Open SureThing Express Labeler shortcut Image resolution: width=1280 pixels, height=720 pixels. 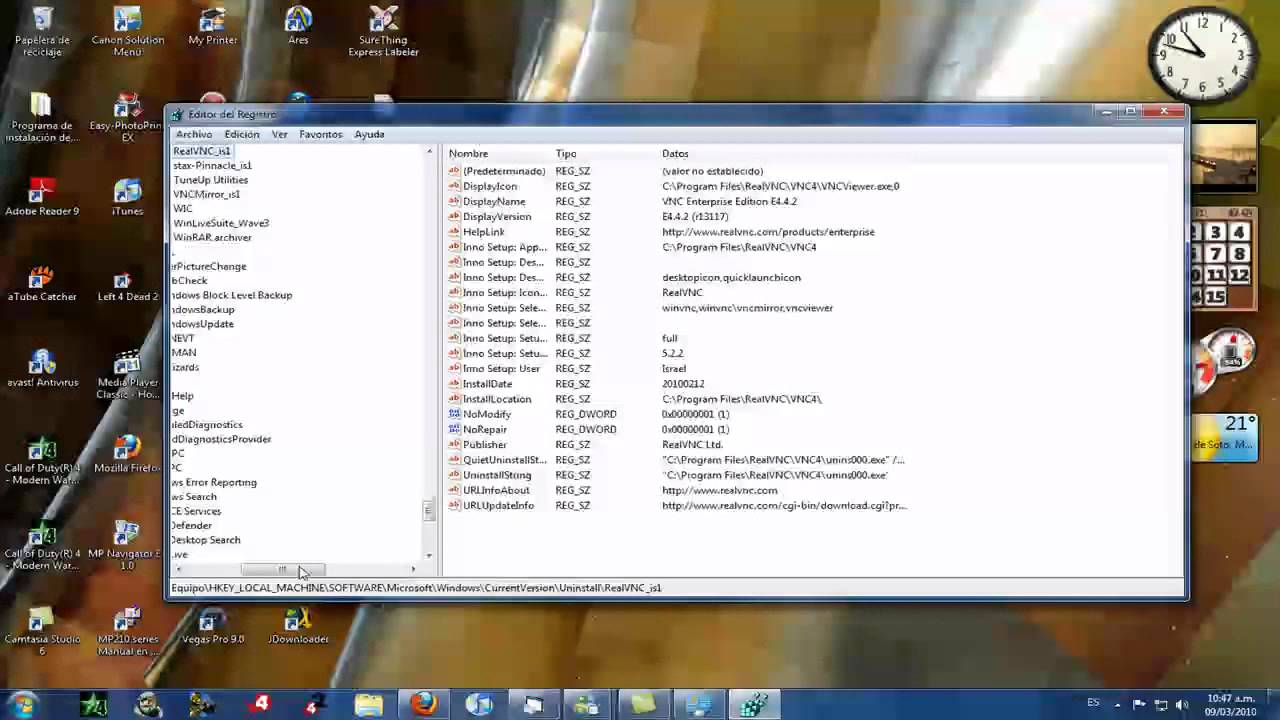383,32
